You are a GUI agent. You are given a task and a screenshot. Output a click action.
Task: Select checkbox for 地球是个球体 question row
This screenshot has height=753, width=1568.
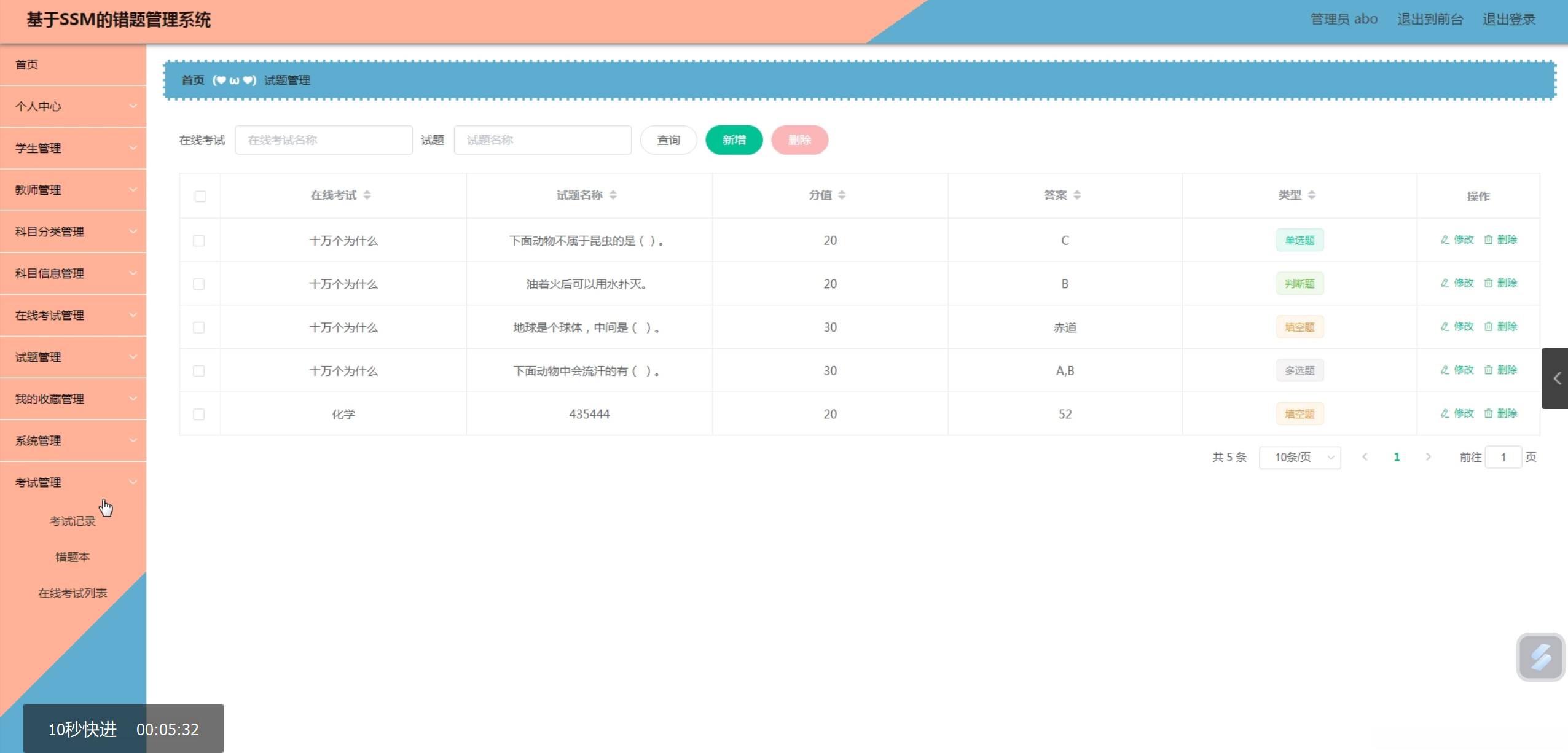[x=199, y=328]
